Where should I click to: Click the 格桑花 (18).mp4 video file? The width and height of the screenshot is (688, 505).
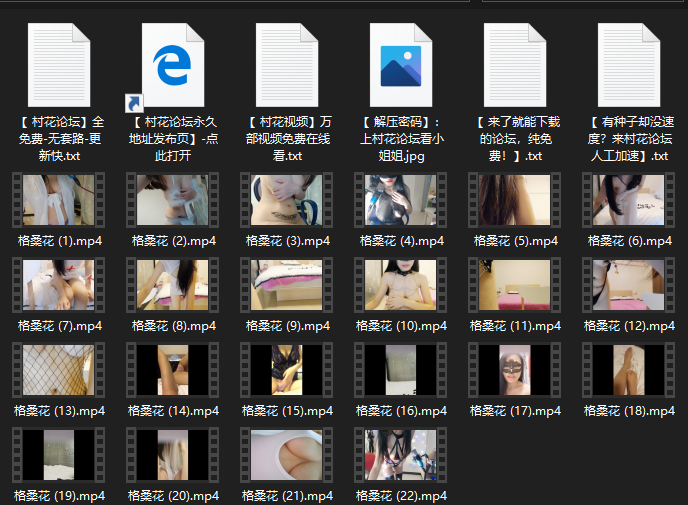coord(628,370)
